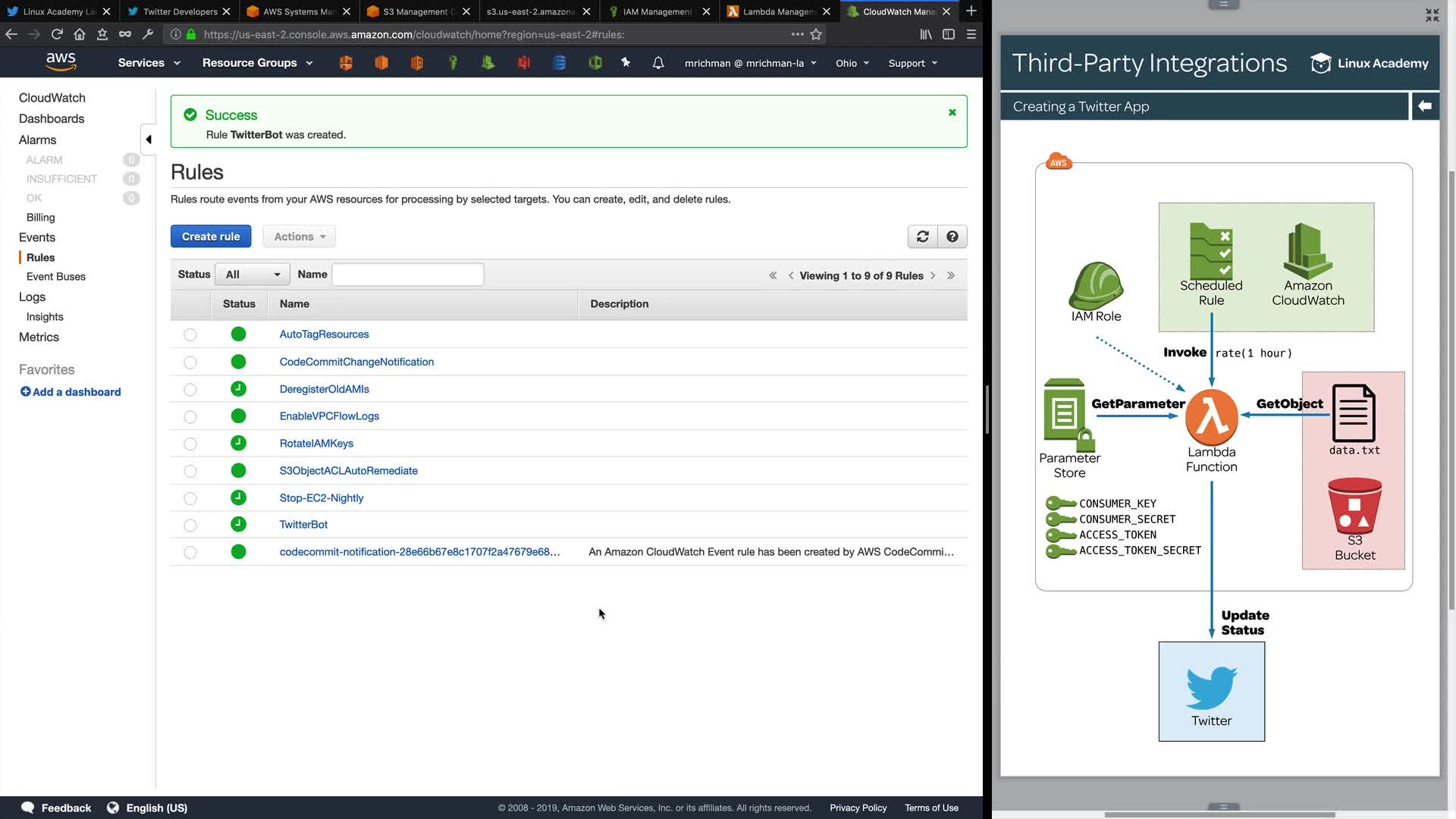
Task: Click the Create rule button
Action: tap(211, 237)
